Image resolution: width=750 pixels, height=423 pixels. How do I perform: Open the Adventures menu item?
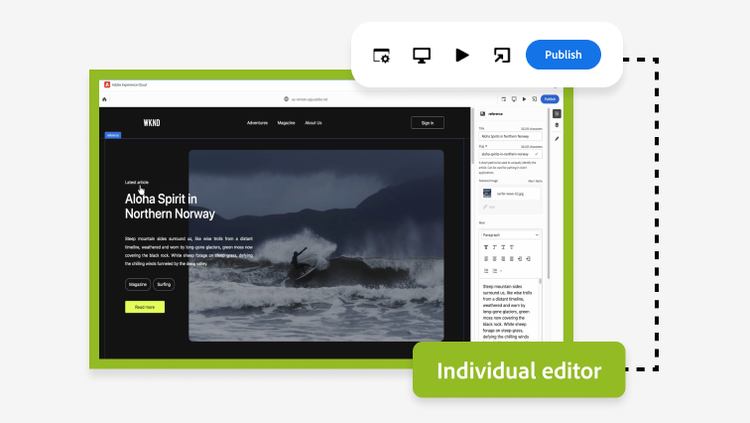click(258, 123)
